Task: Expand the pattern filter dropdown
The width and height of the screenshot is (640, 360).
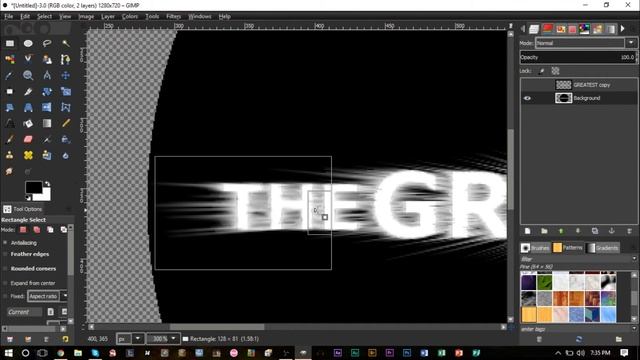Action: click(x=634, y=259)
